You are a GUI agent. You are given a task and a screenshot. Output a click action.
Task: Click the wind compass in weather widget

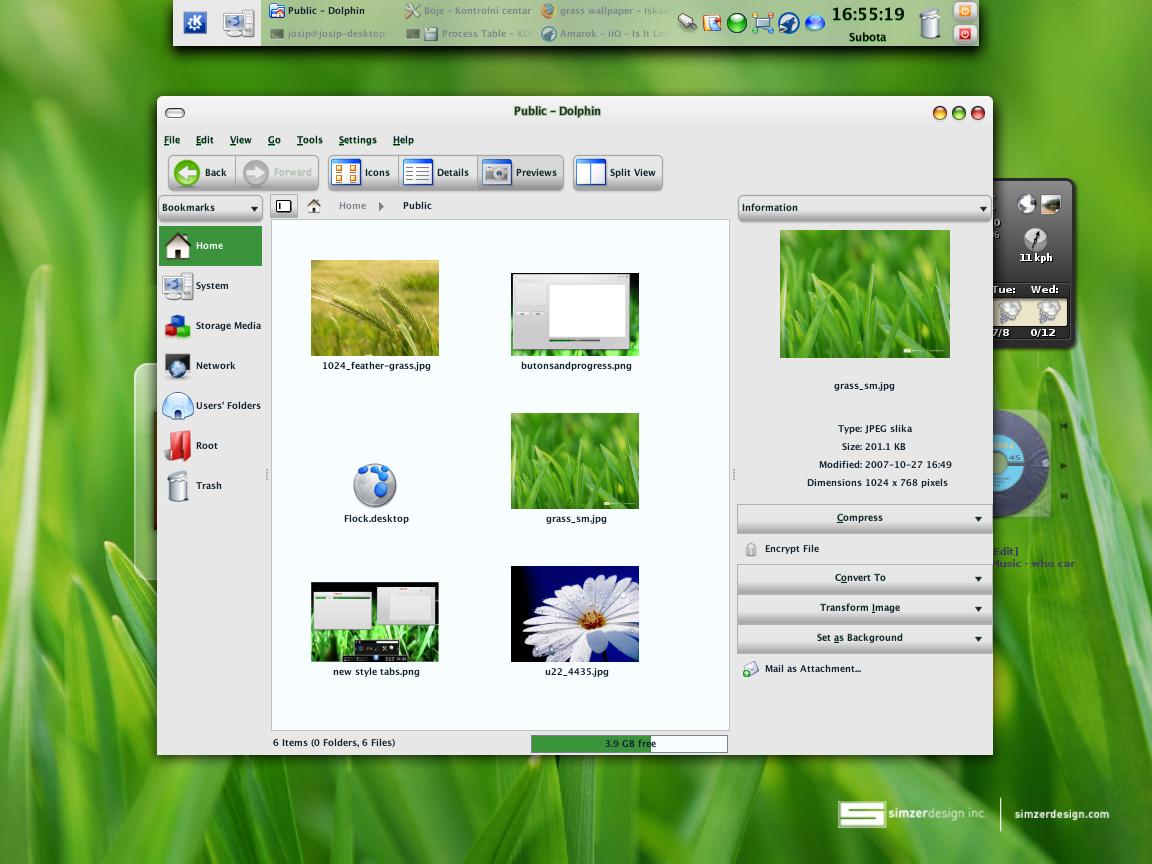(x=1035, y=239)
